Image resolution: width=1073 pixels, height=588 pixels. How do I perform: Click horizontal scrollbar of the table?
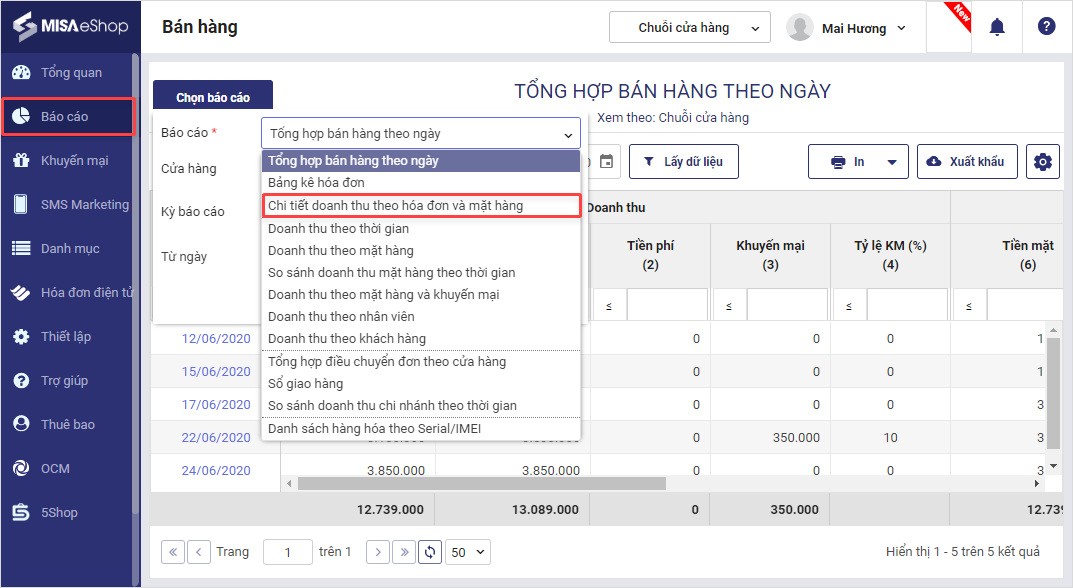[x=482, y=483]
